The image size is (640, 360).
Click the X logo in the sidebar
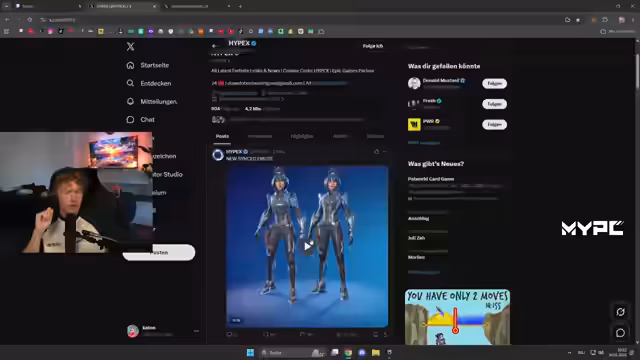(130, 47)
